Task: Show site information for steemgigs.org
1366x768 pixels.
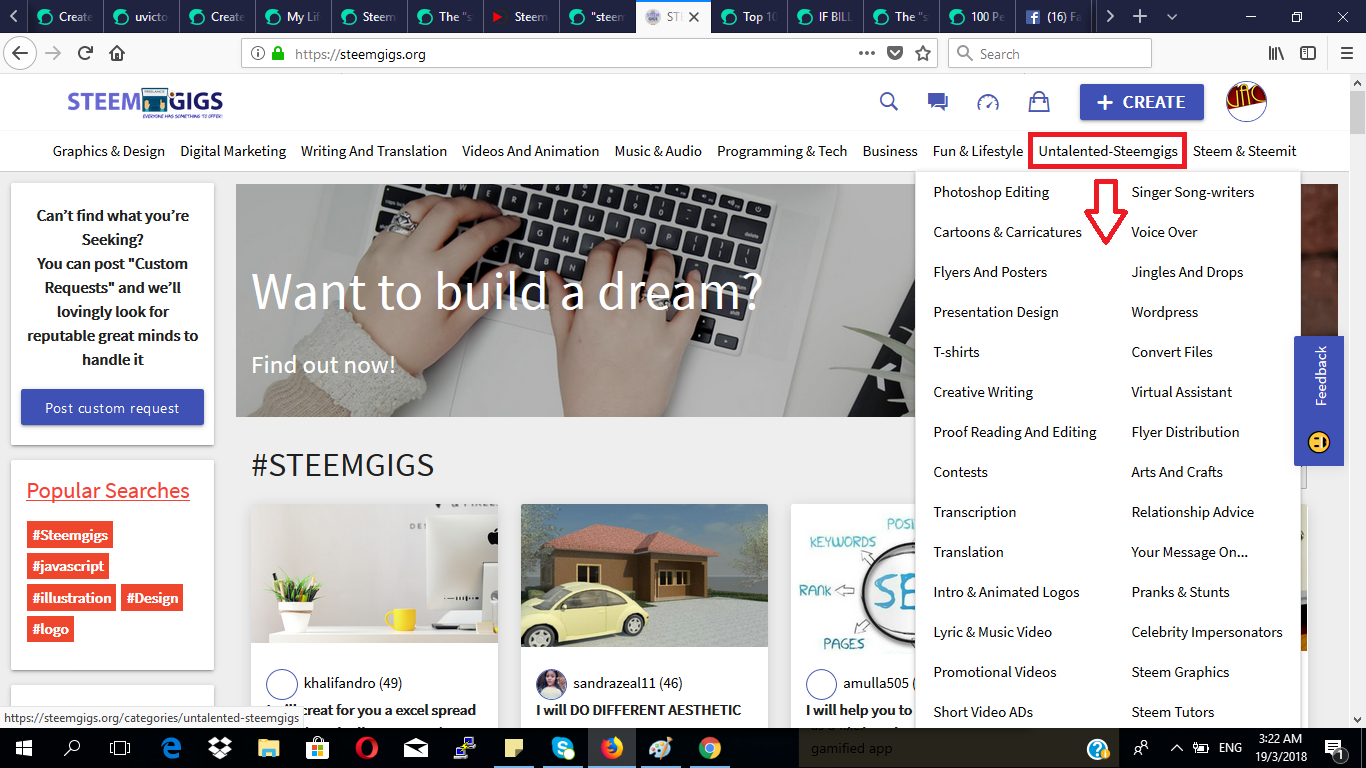Action: point(258,53)
